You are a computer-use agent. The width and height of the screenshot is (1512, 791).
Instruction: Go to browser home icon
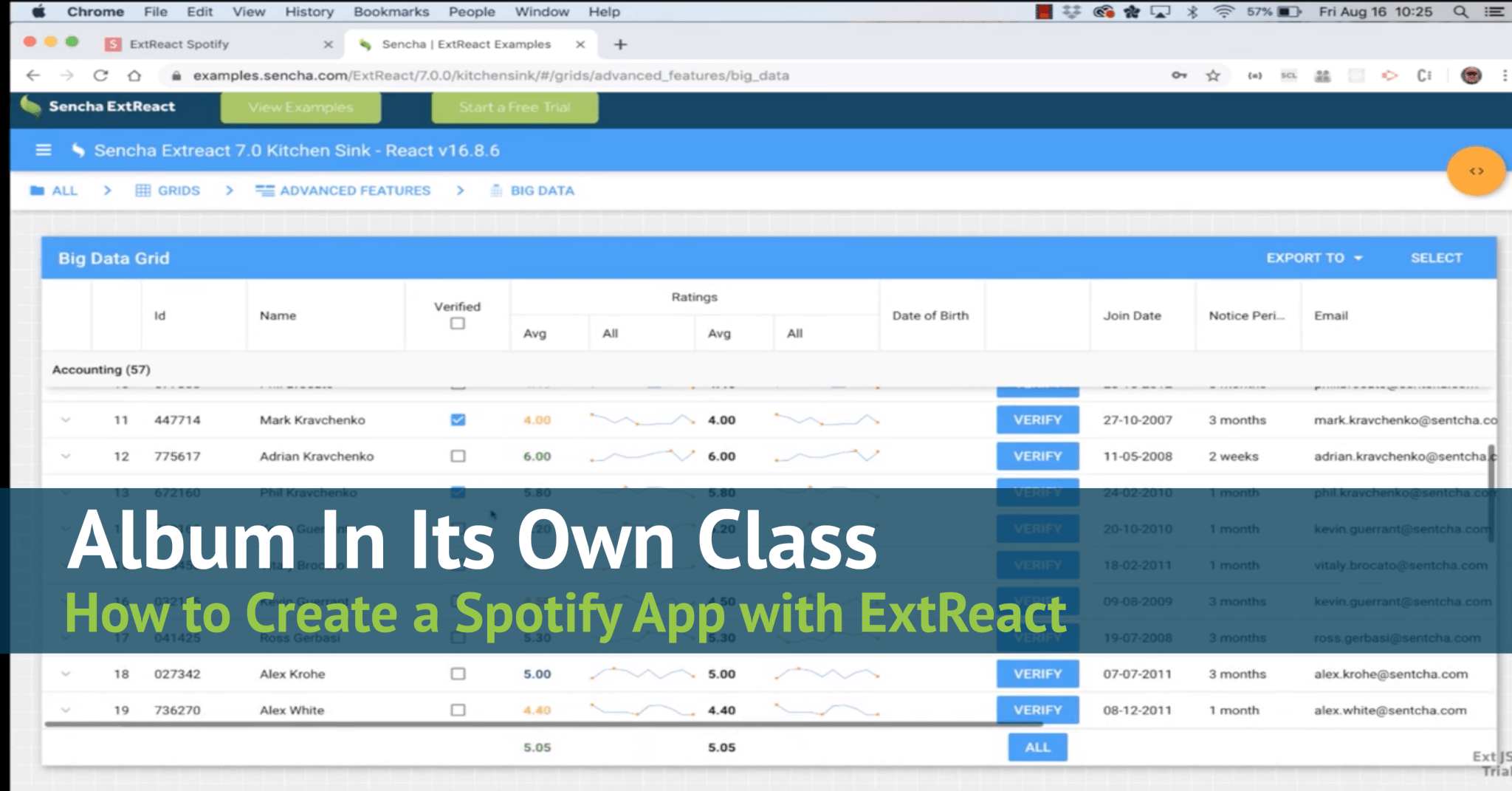[x=134, y=75]
